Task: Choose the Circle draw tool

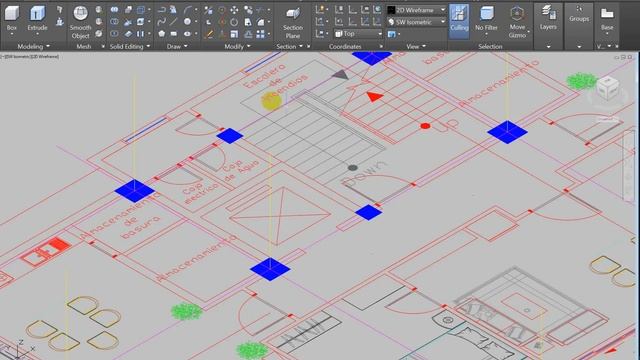Action: click(x=187, y=22)
